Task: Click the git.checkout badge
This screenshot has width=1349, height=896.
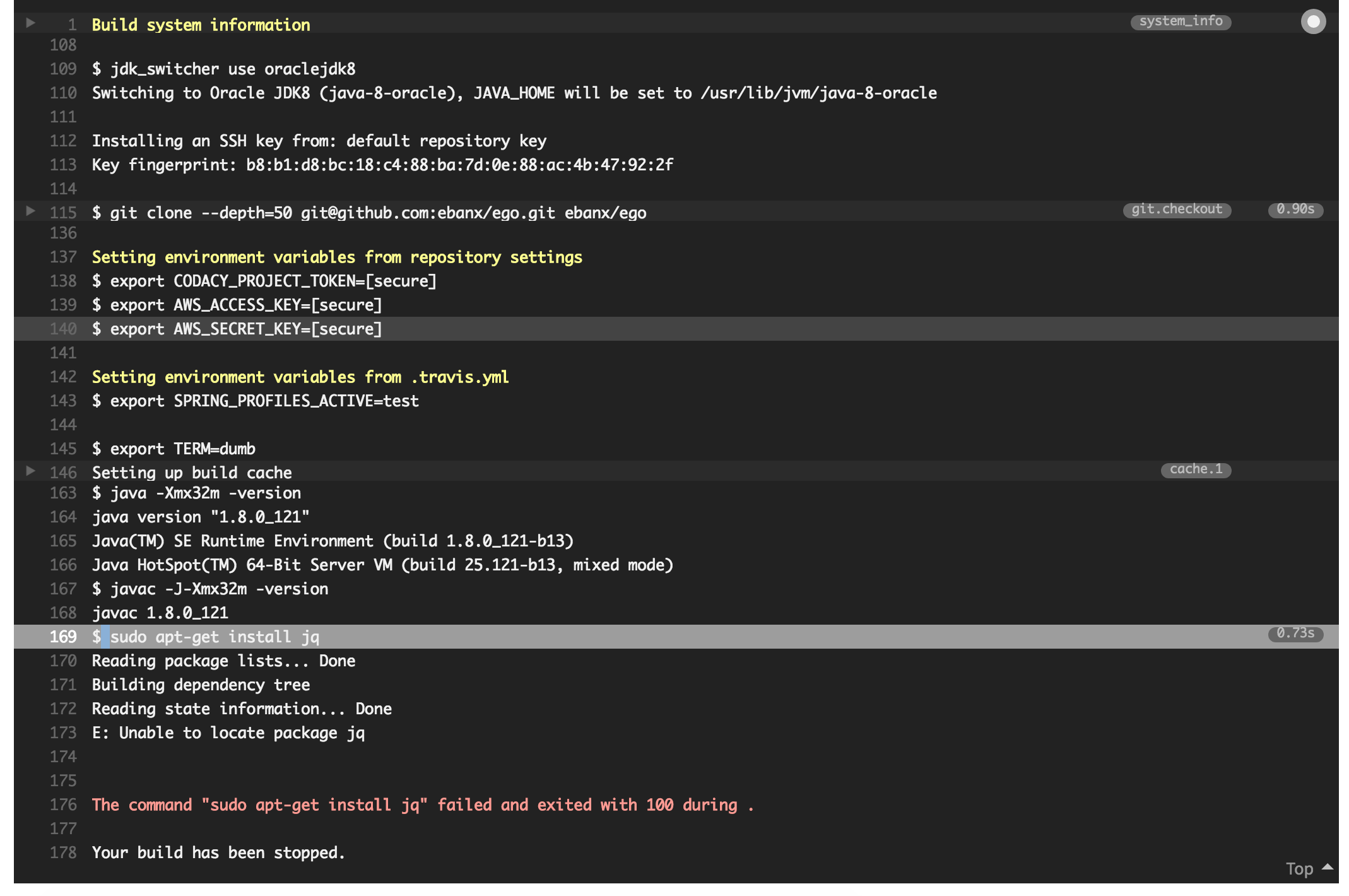Action: coord(1177,209)
